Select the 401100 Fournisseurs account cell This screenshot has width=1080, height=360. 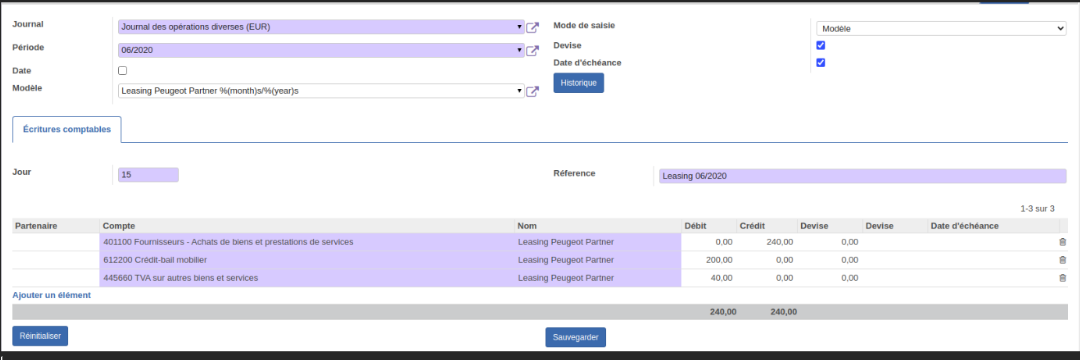(x=307, y=242)
